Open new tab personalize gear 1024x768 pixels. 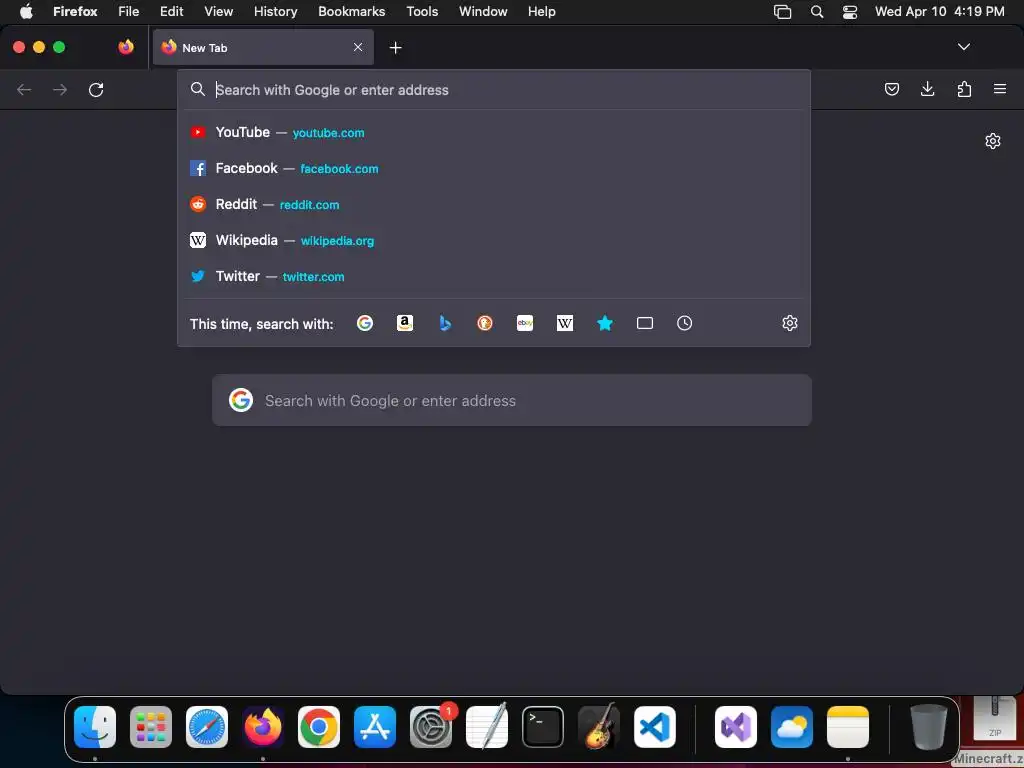tap(993, 141)
